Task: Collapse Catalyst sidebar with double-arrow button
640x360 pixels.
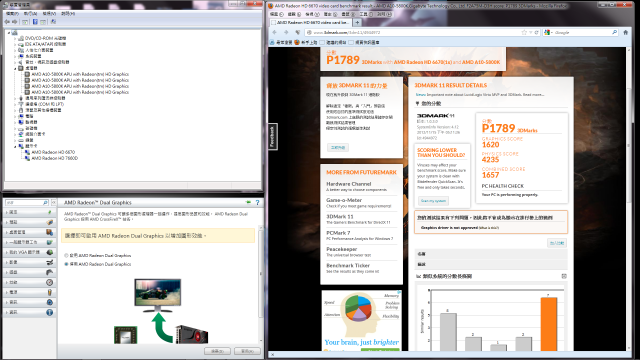Action: [x=53, y=202]
